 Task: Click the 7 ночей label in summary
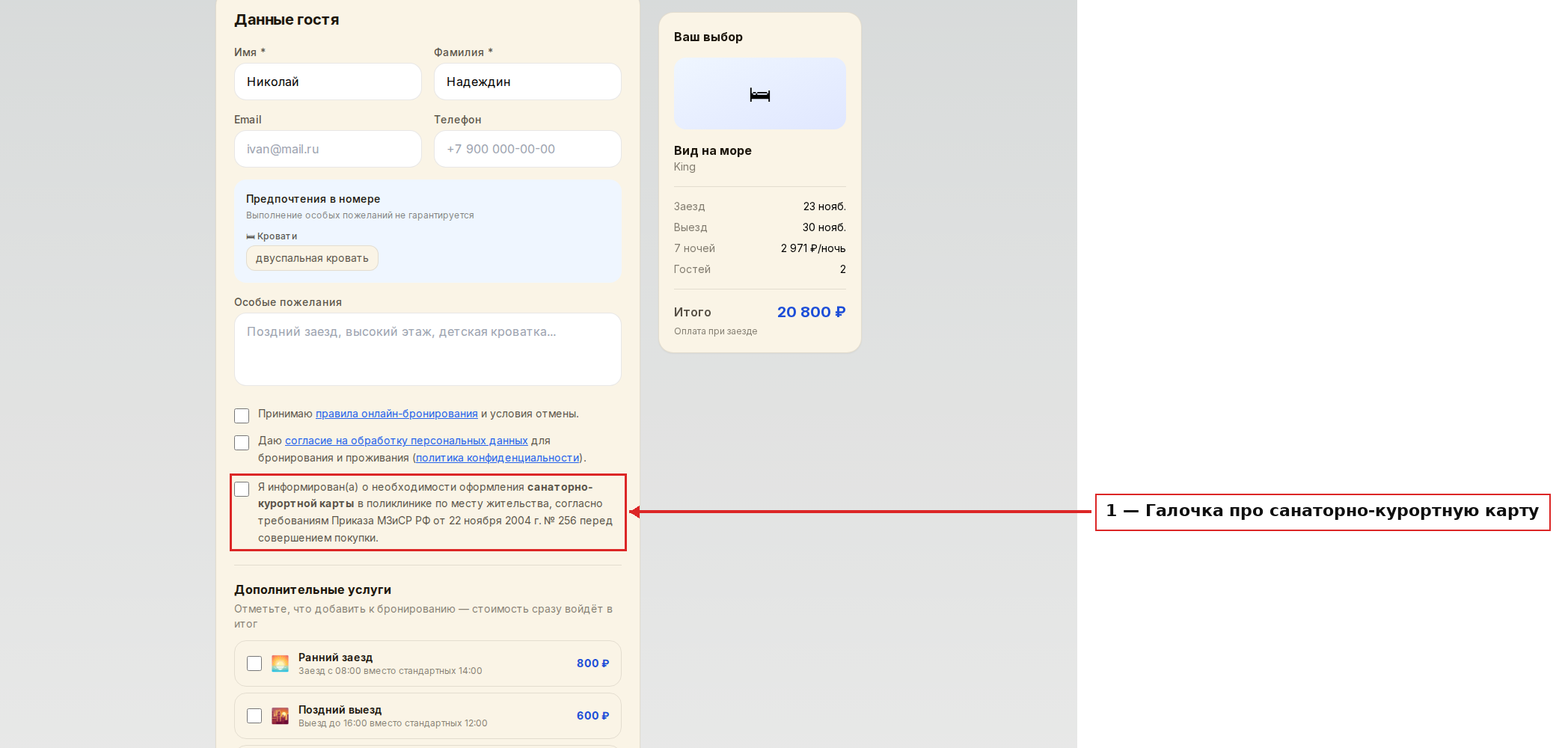point(694,248)
